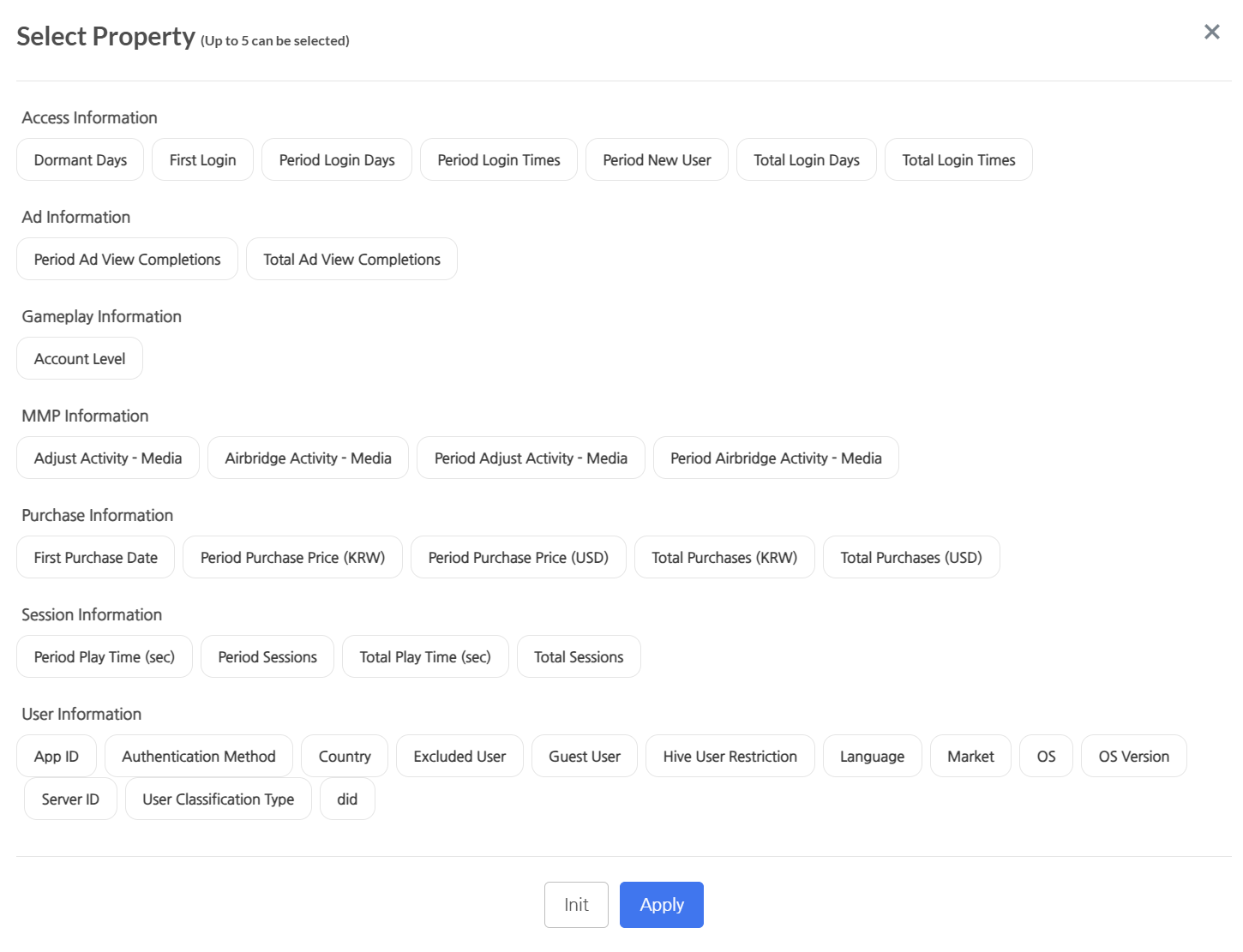
Task: Toggle First Purchase Date property
Action: point(95,558)
